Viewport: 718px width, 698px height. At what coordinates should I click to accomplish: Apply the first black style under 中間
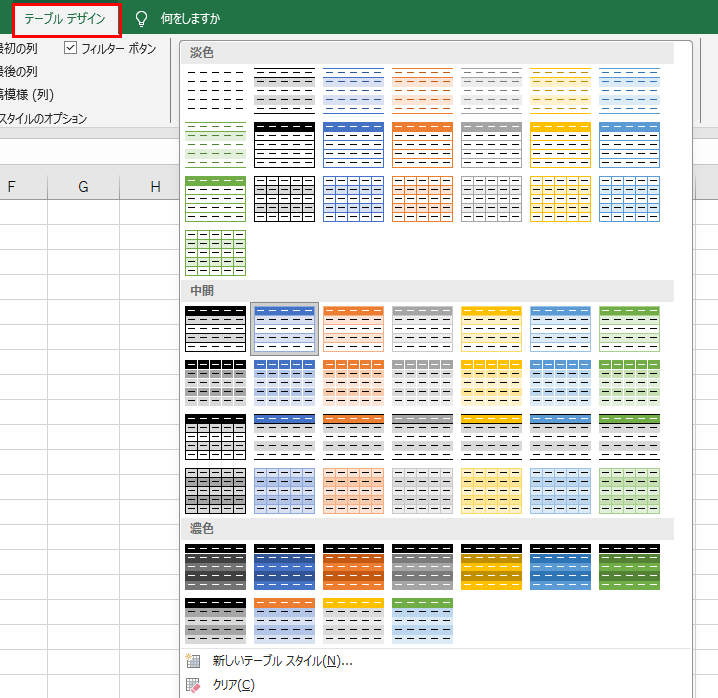pyautogui.click(x=215, y=328)
